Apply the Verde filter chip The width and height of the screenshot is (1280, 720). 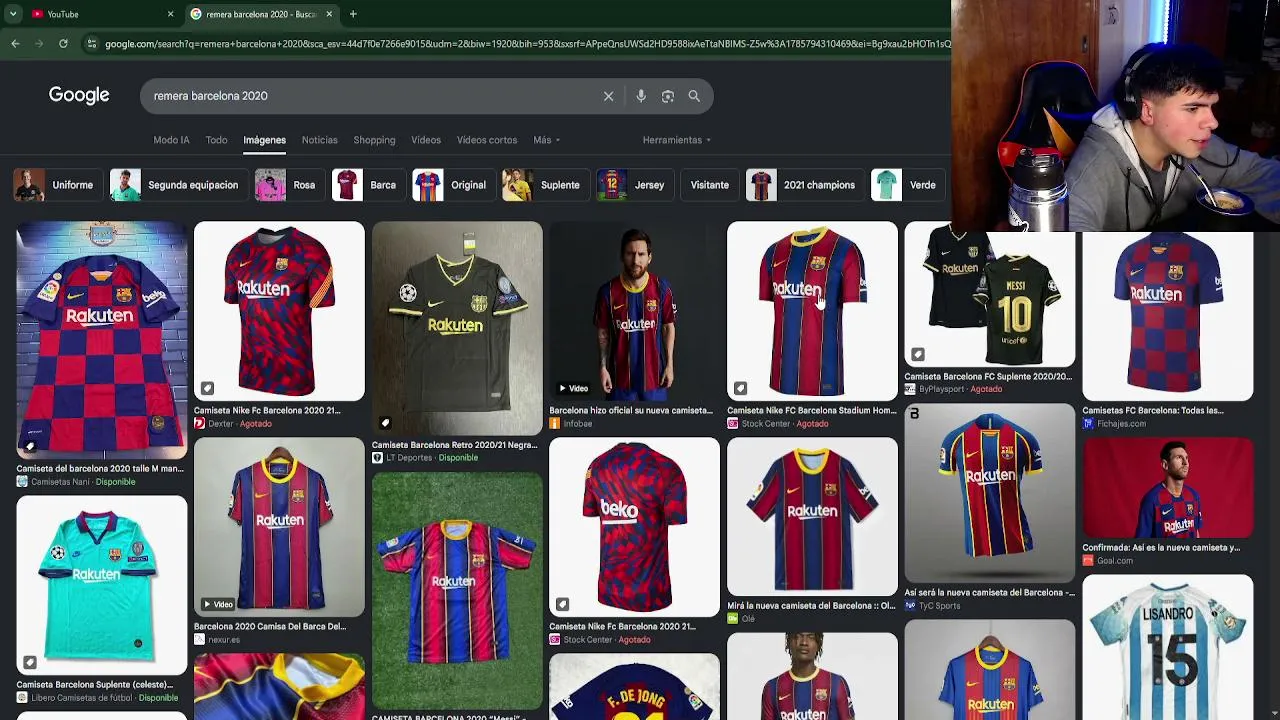click(x=906, y=185)
